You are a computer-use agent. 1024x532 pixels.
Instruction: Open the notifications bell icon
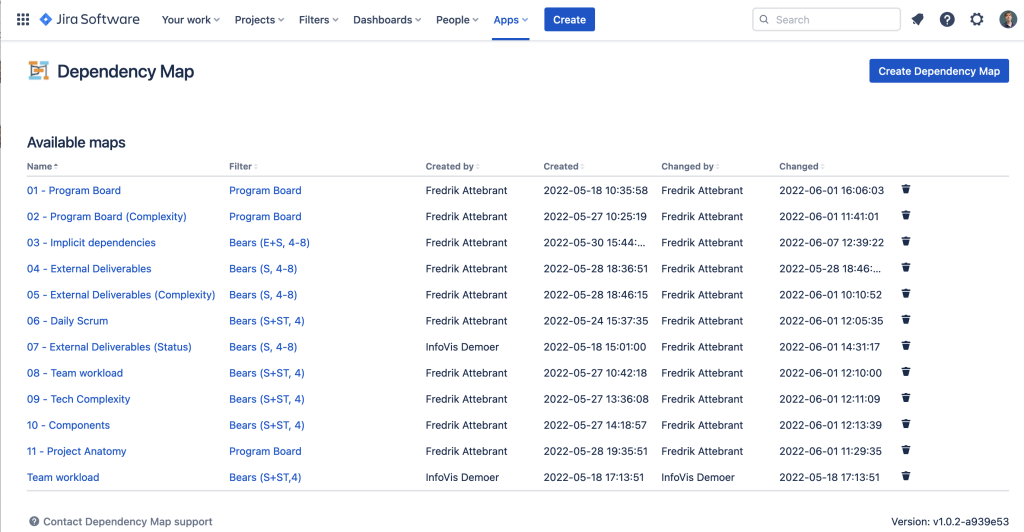pos(918,20)
